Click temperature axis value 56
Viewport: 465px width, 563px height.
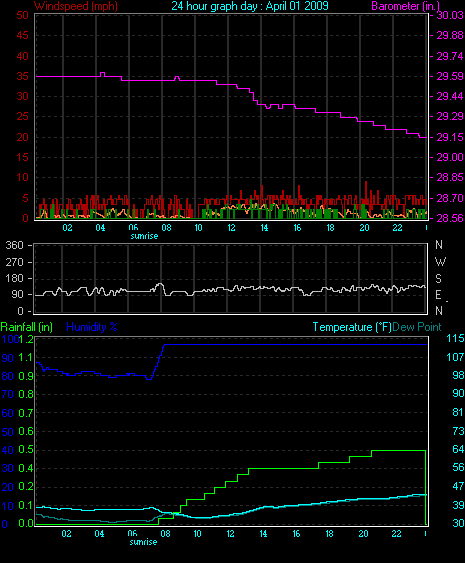(458, 467)
